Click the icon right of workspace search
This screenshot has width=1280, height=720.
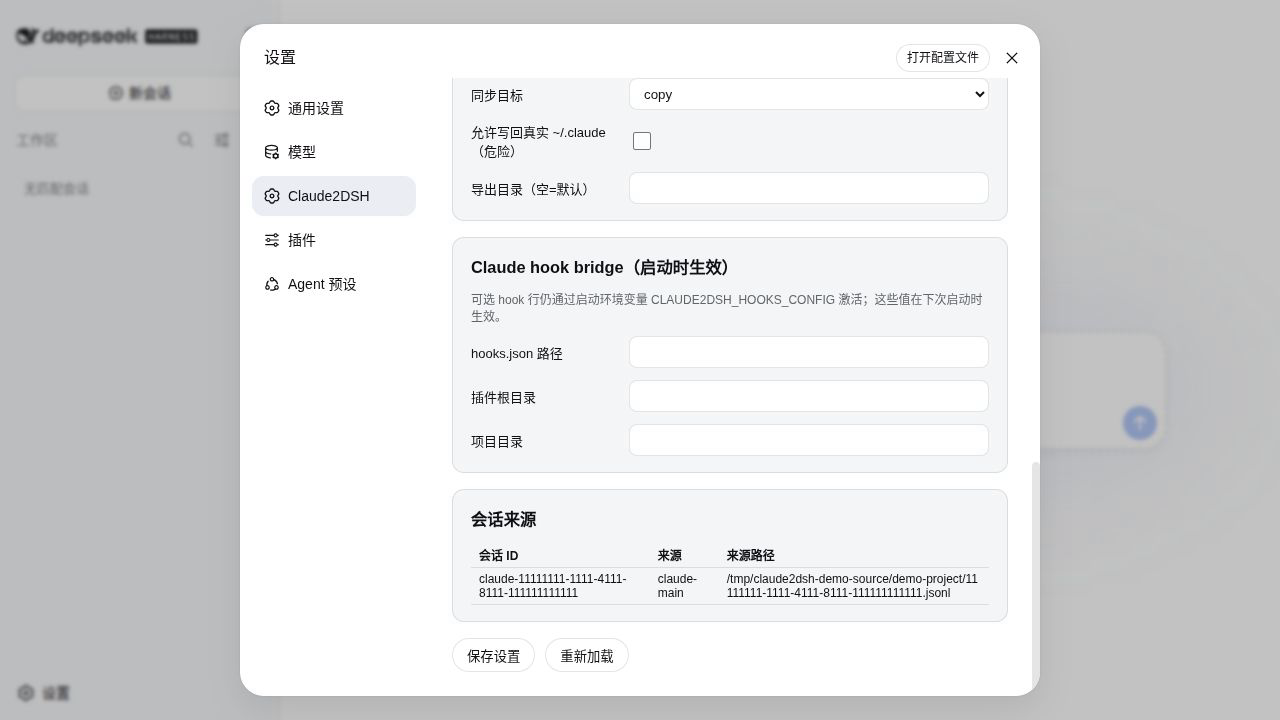[222, 140]
